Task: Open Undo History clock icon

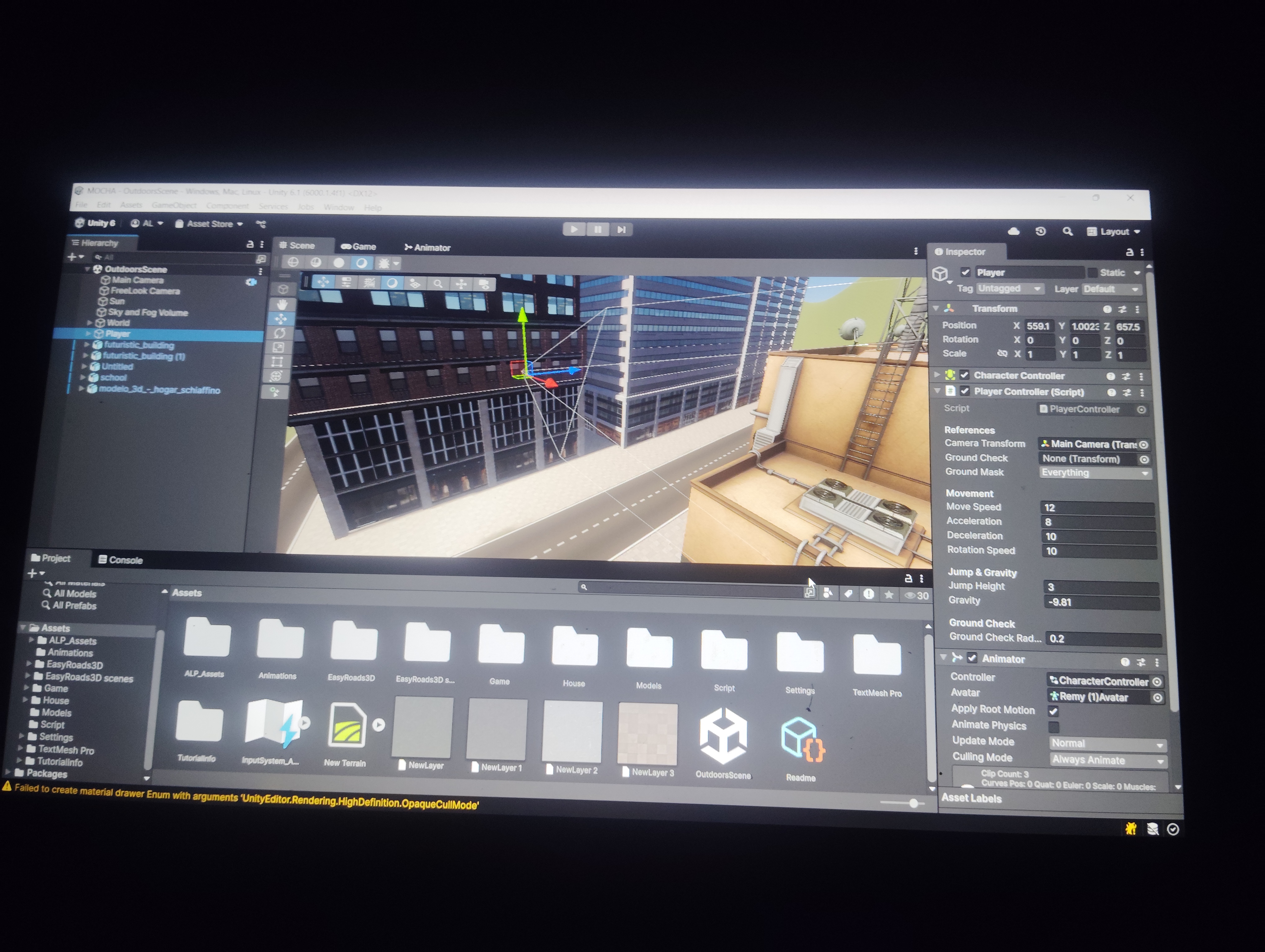Action: (1040, 231)
